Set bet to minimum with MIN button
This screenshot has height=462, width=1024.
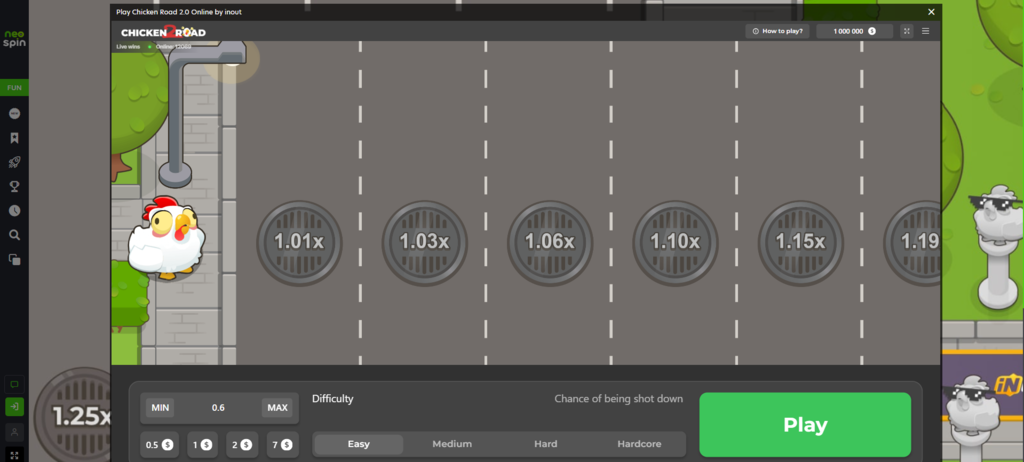tap(160, 408)
